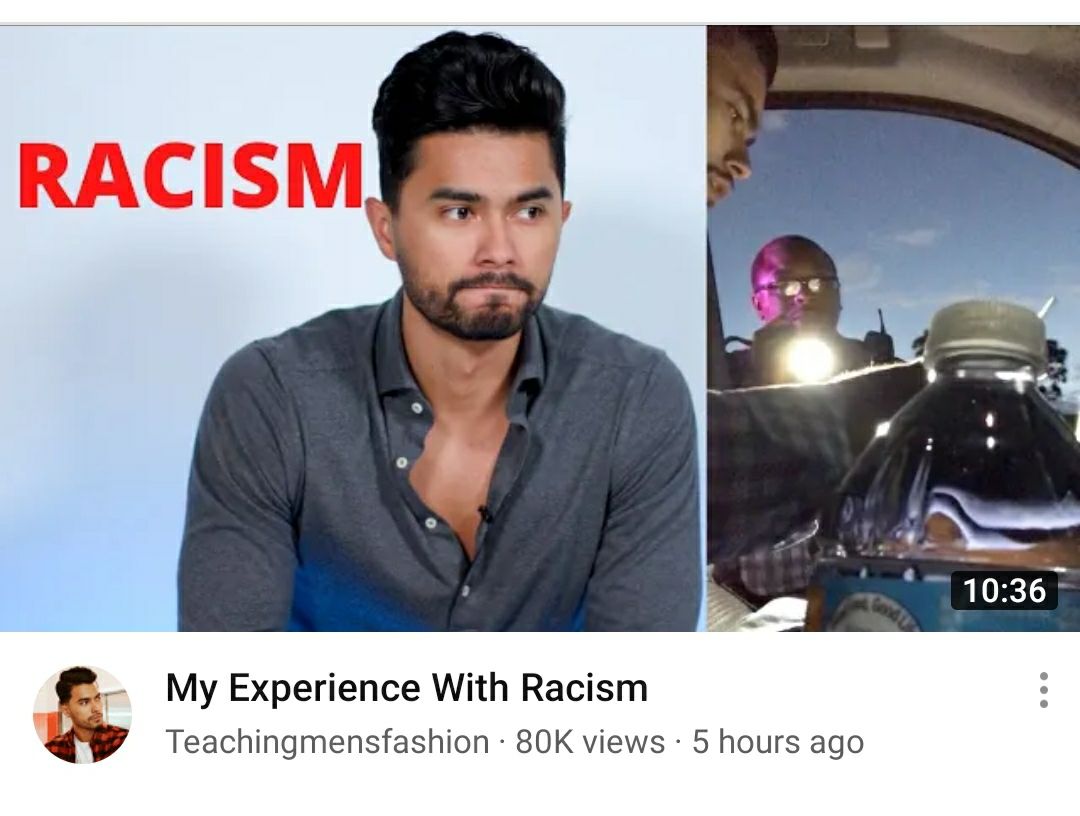Open the Teachingmensfashion channel avatar
Screen dimensions: 1080x816
(x=82, y=714)
